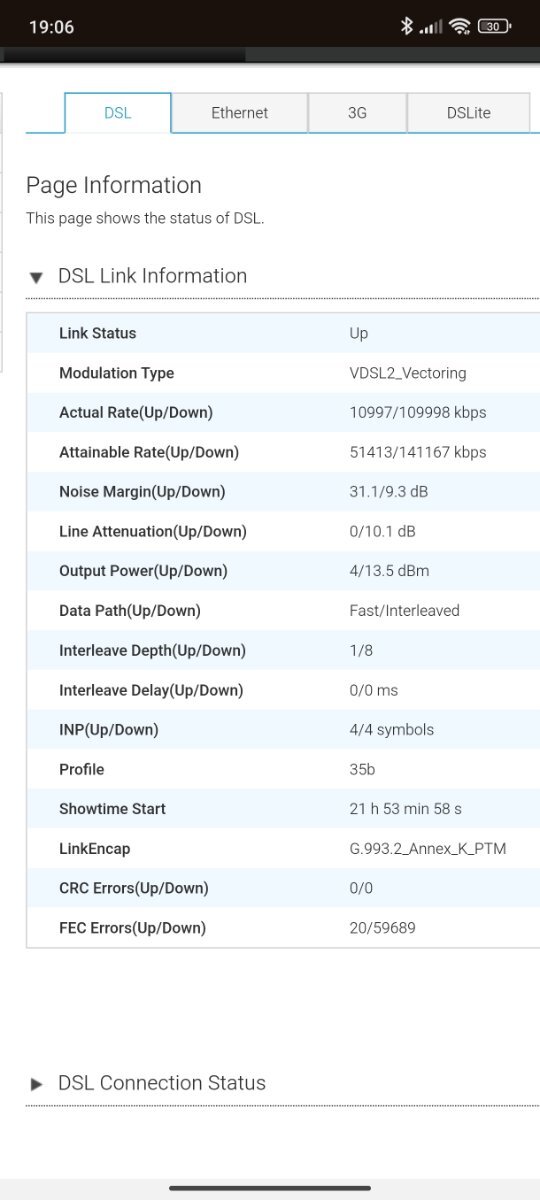Open the DSL Connection Status section heading
Screen dimensions: 540x1200
[162, 1083]
